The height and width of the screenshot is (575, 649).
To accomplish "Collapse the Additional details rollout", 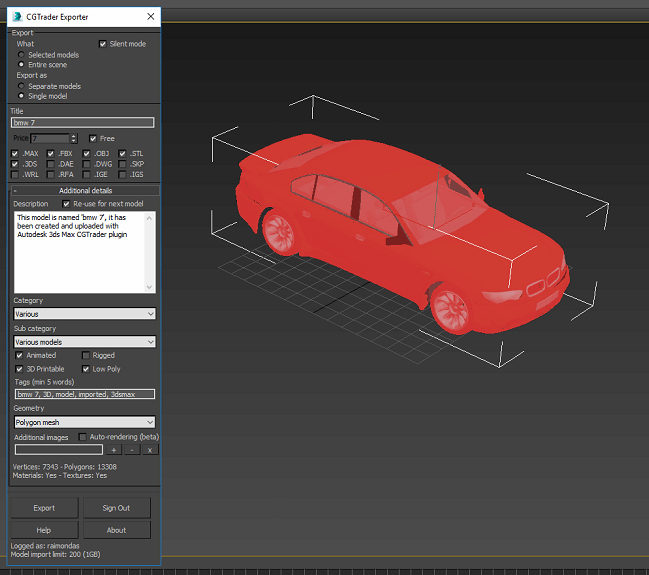I will point(85,190).
